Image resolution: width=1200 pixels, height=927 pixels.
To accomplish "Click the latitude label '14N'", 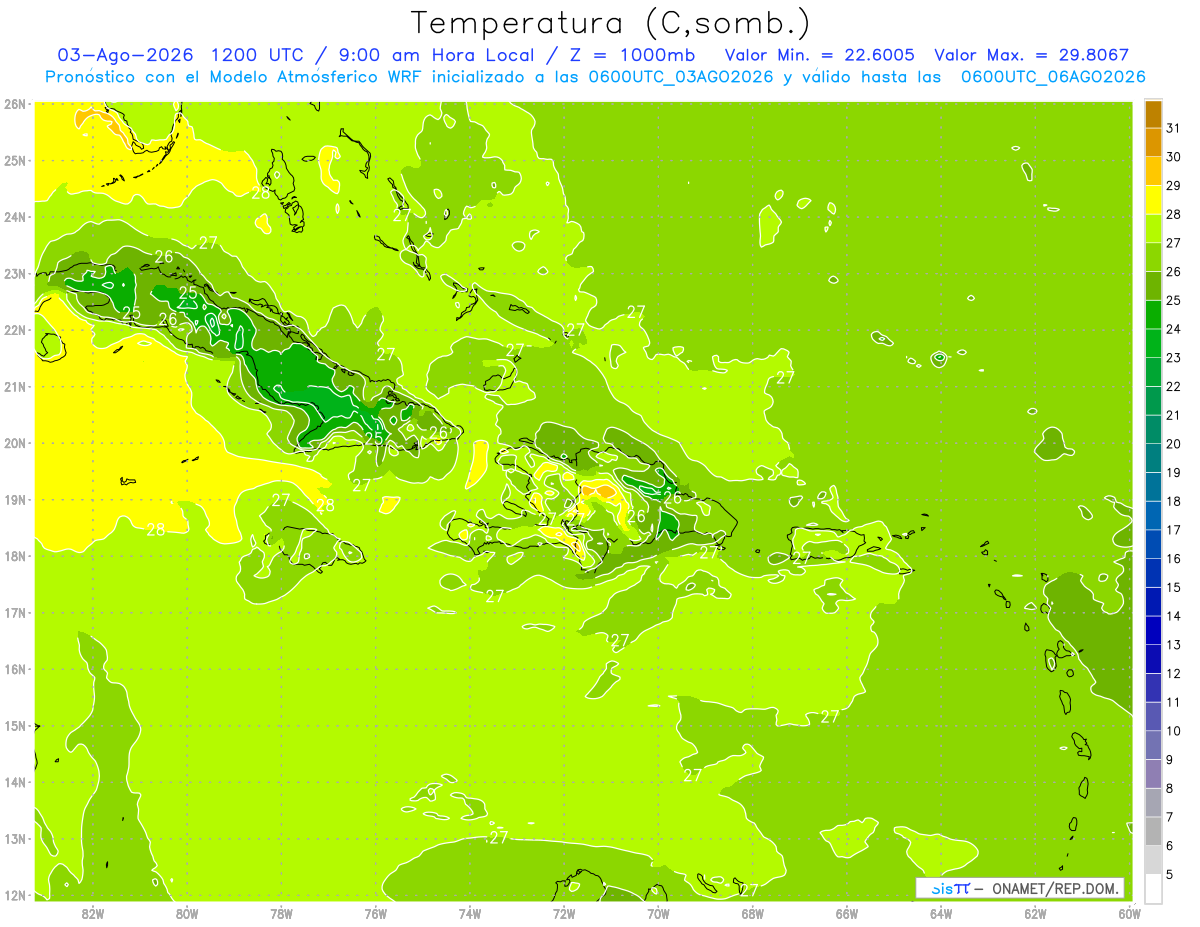I will (15, 782).
